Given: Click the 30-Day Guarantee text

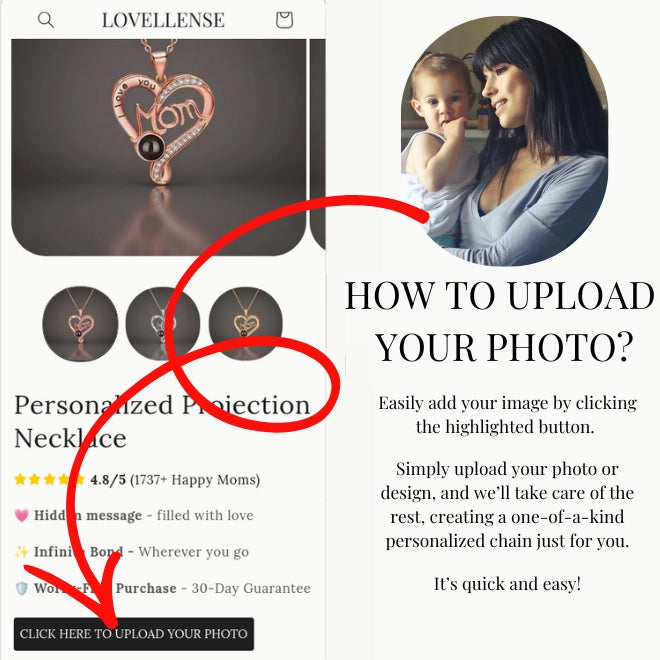Looking at the screenshot, I should point(251,588).
